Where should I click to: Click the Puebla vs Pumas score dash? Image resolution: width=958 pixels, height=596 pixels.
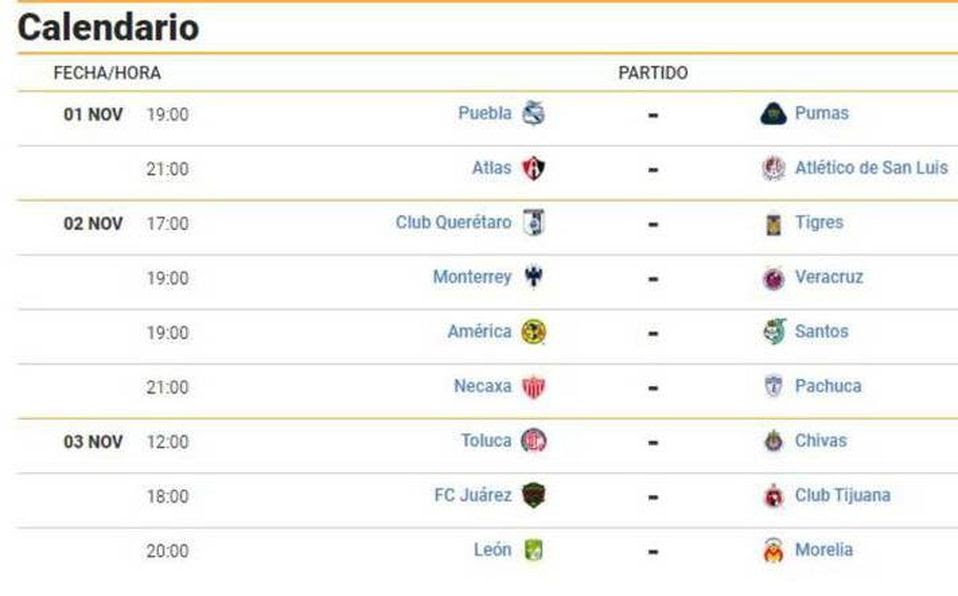click(x=653, y=115)
